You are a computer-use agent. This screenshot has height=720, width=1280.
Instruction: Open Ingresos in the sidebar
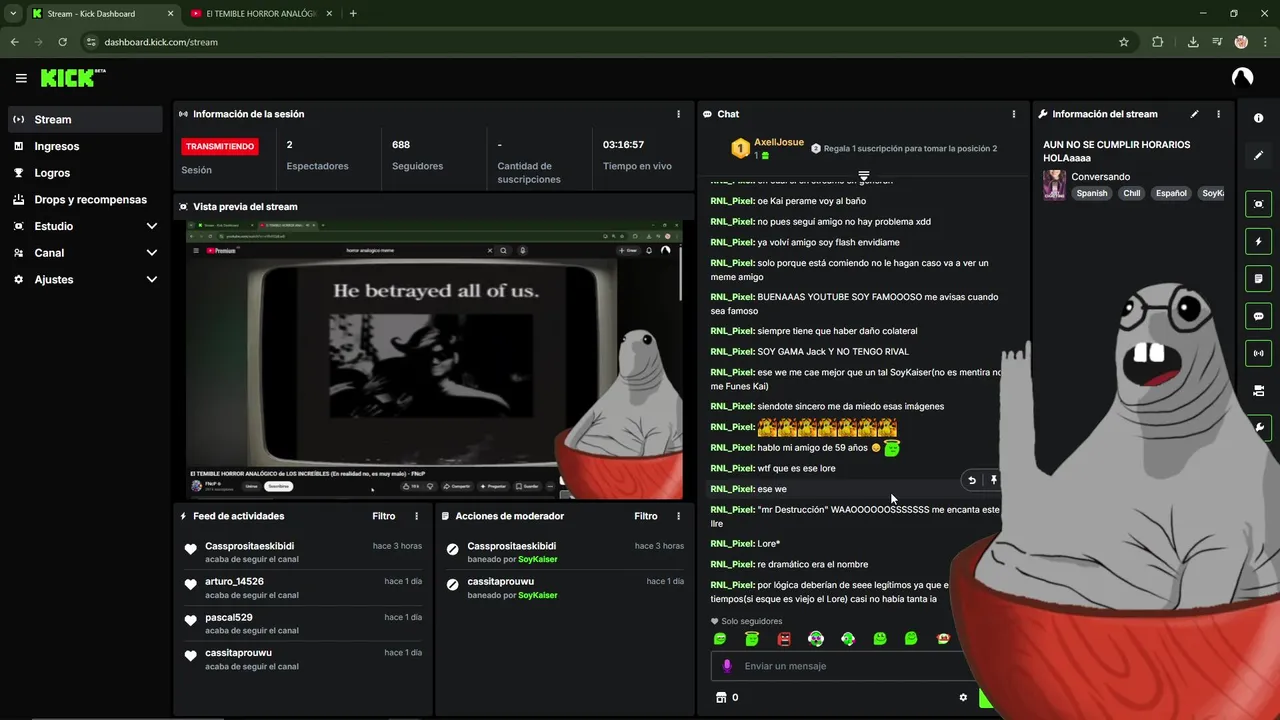coord(85,146)
